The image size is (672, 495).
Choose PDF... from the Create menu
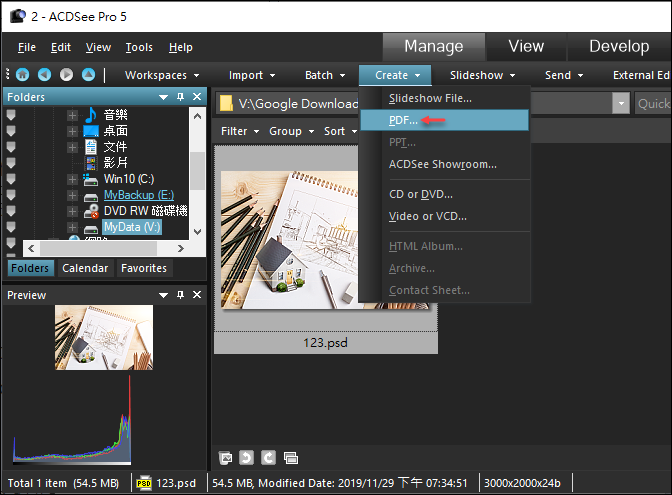click(444, 120)
